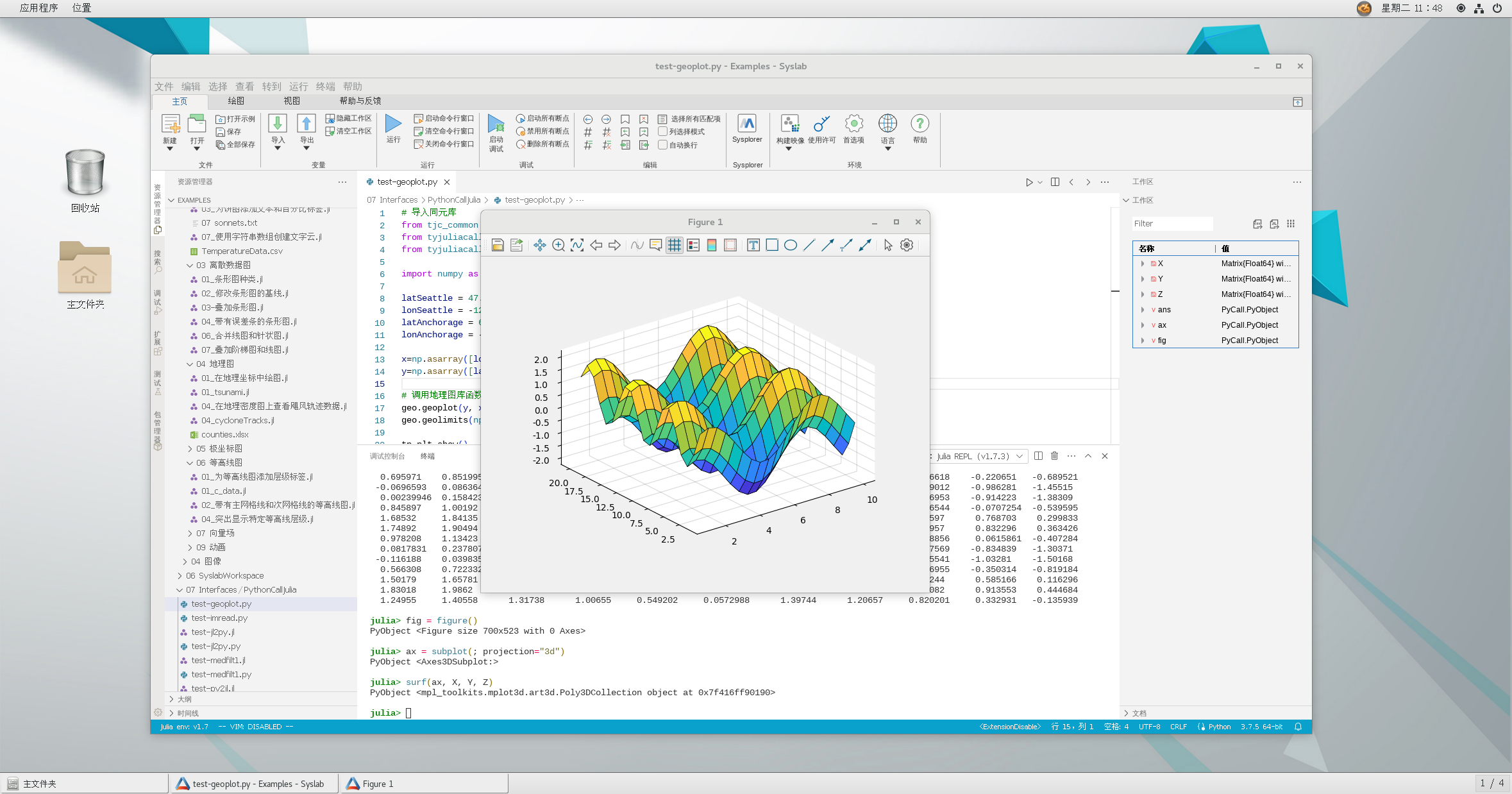Insert a text box annotation in figure

(x=753, y=245)
